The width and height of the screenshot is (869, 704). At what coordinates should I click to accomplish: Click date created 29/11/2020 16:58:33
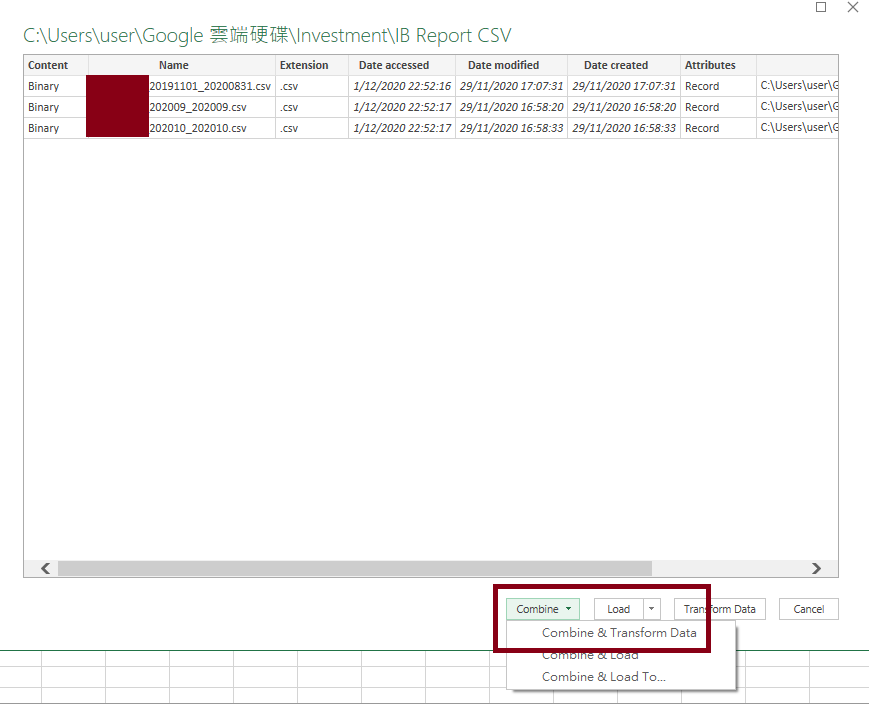coord(623,128)
